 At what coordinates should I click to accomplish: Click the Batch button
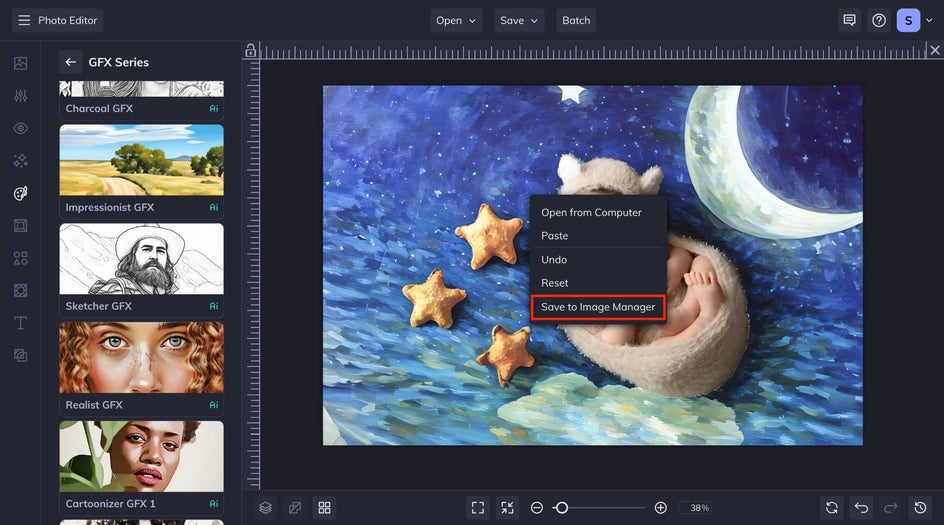[x=576, y=20]
